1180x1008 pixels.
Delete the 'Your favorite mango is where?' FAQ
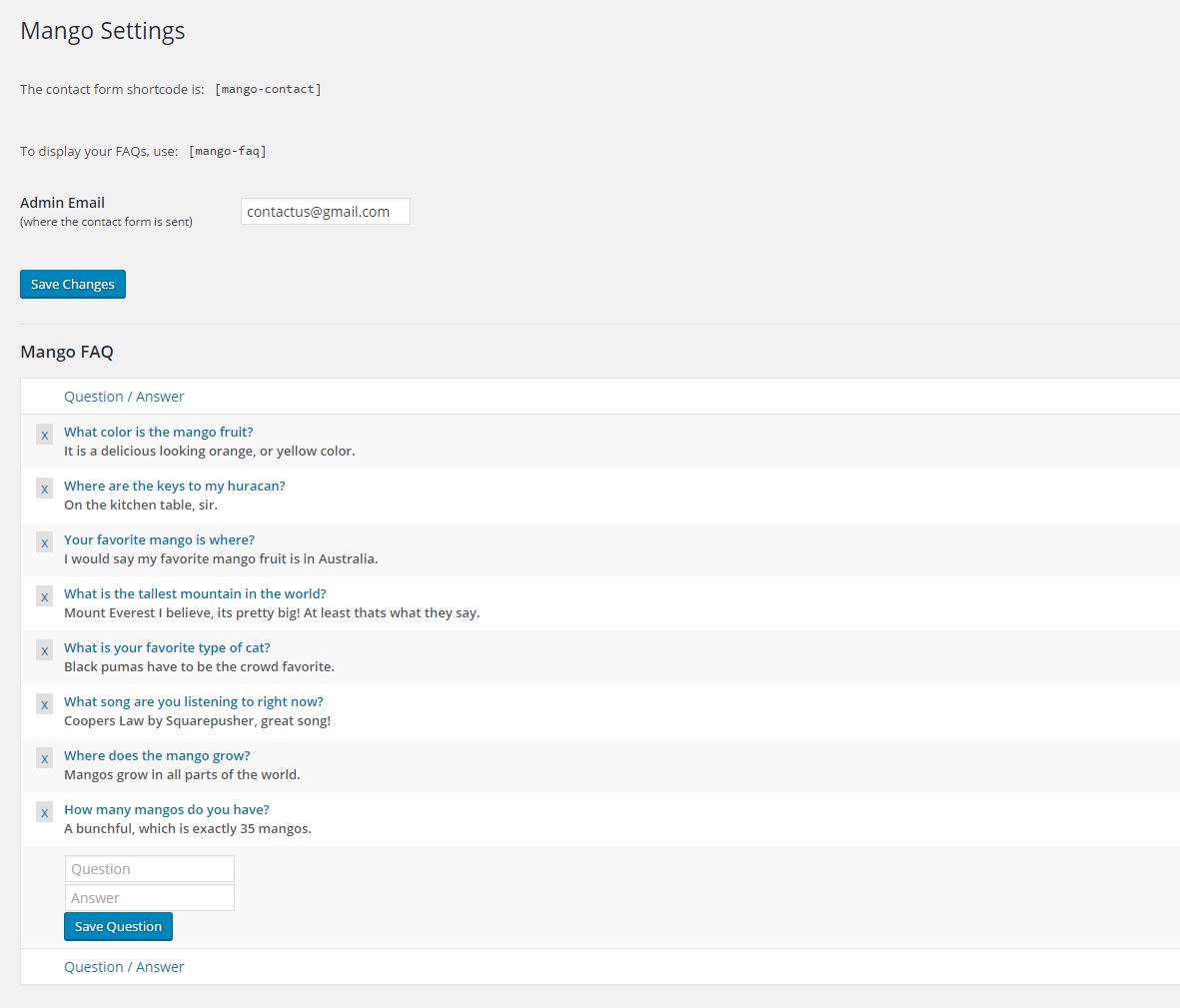tap(44, 543)
